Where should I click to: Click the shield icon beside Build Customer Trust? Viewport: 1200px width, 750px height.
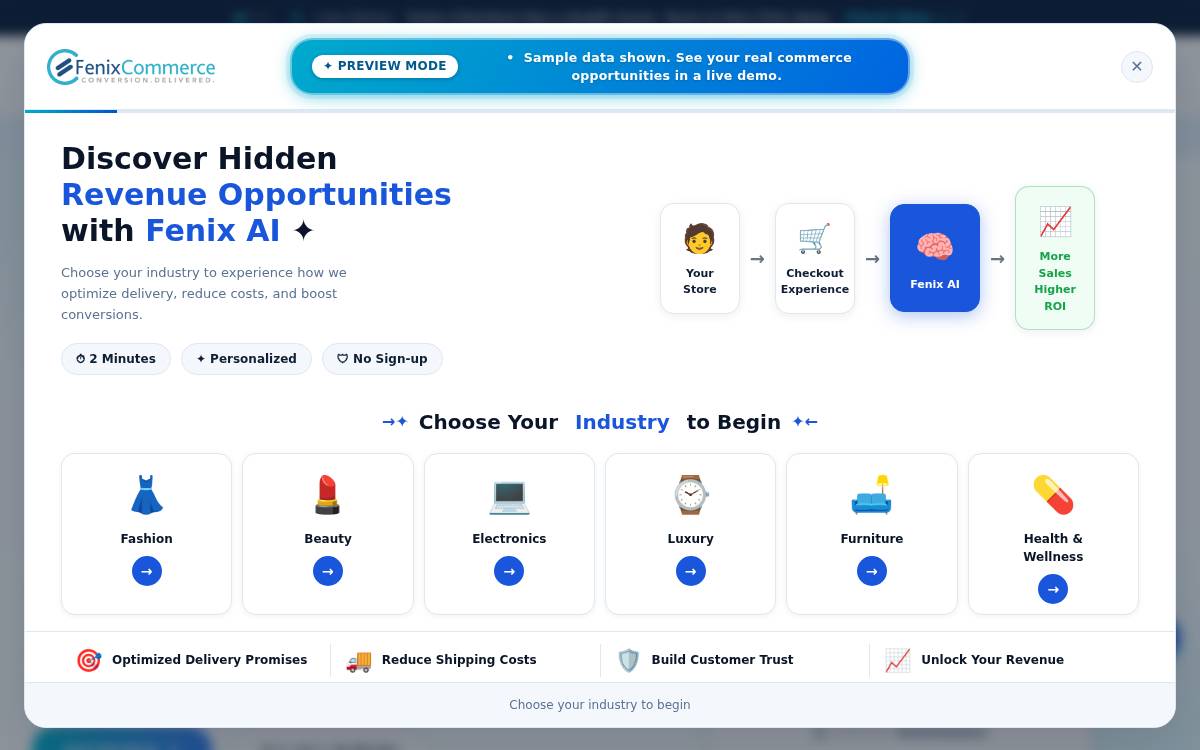point(628,660)
